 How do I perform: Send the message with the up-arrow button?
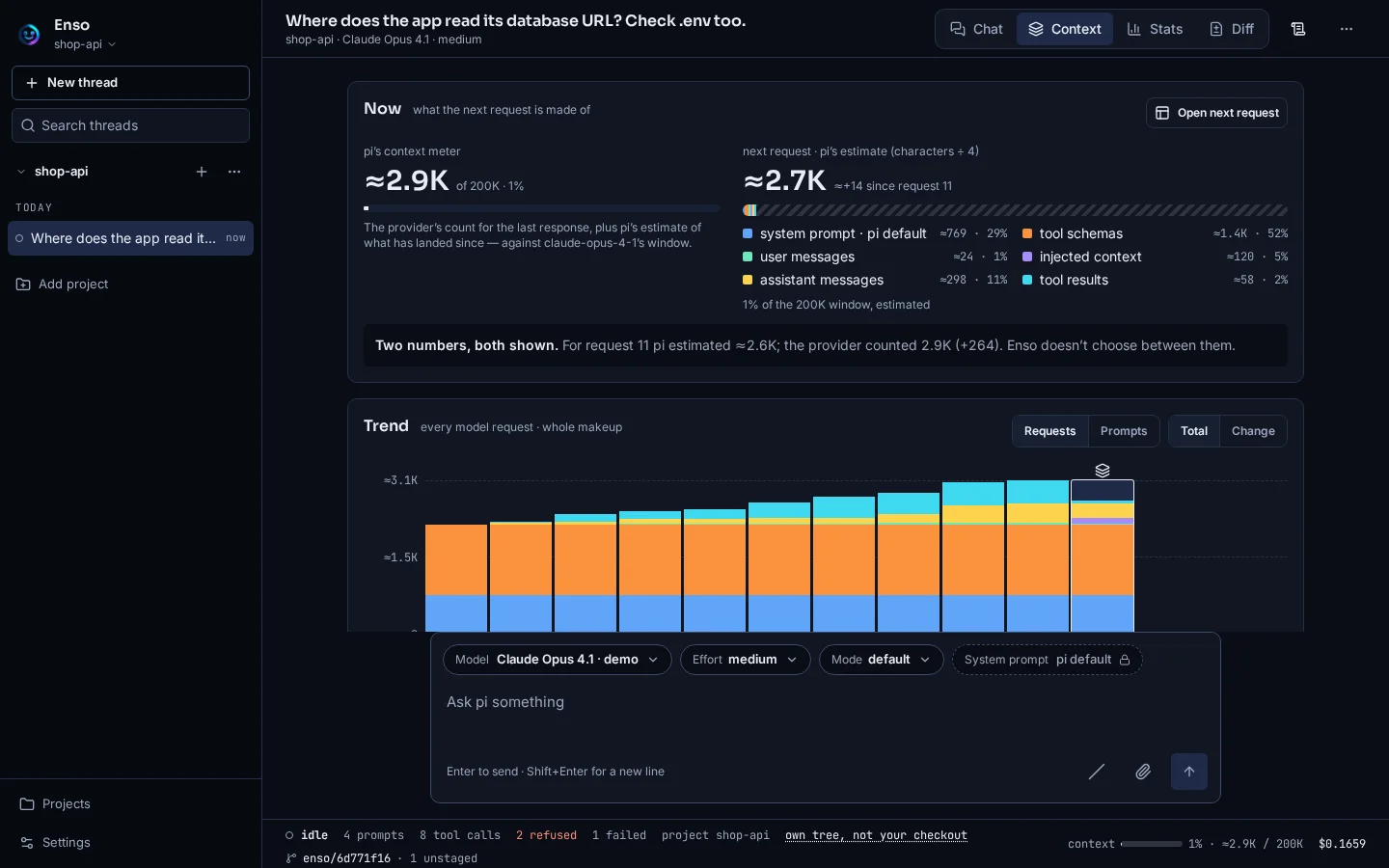[x=1189, y=772]
